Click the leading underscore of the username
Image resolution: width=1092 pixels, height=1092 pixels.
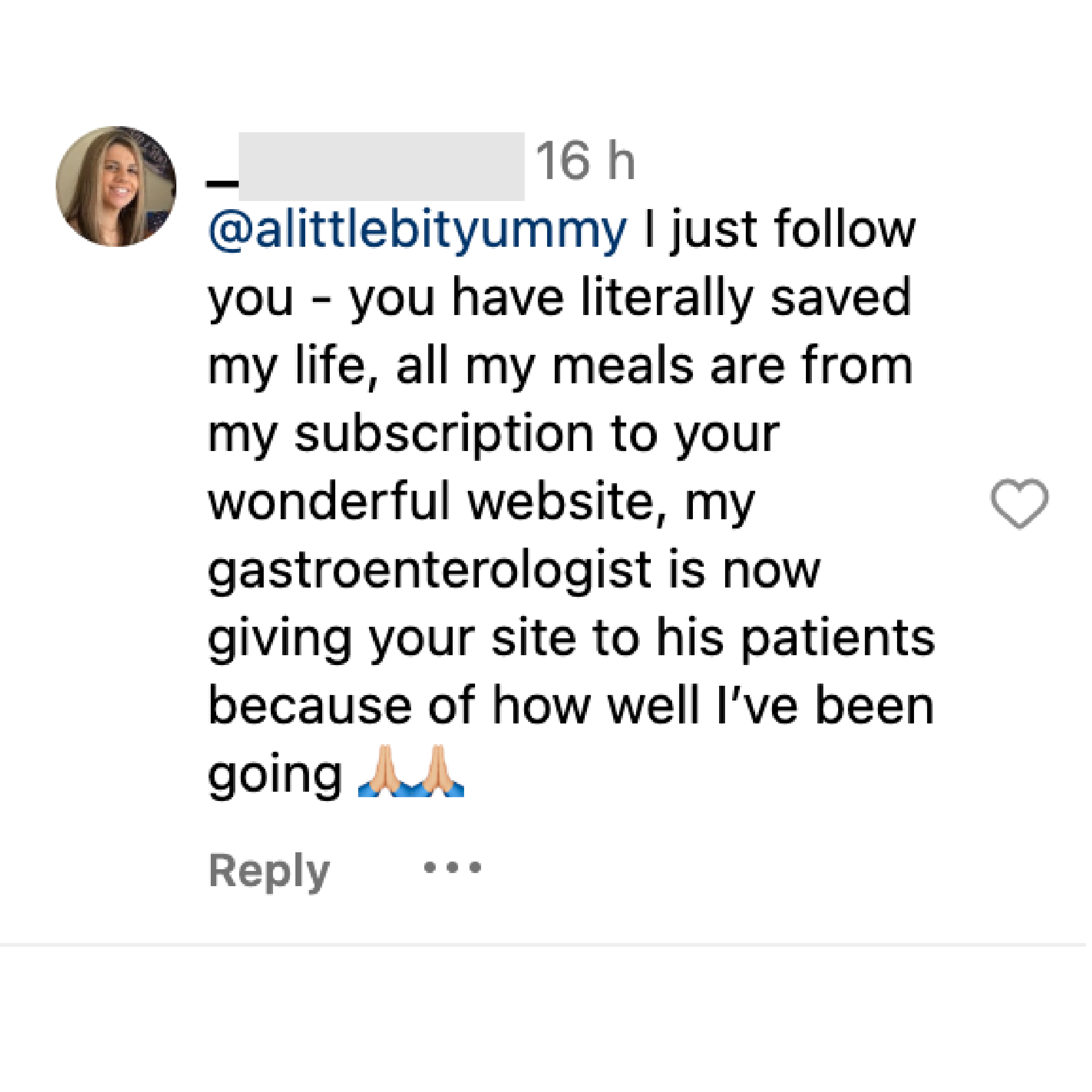click(x=222, y=182)
